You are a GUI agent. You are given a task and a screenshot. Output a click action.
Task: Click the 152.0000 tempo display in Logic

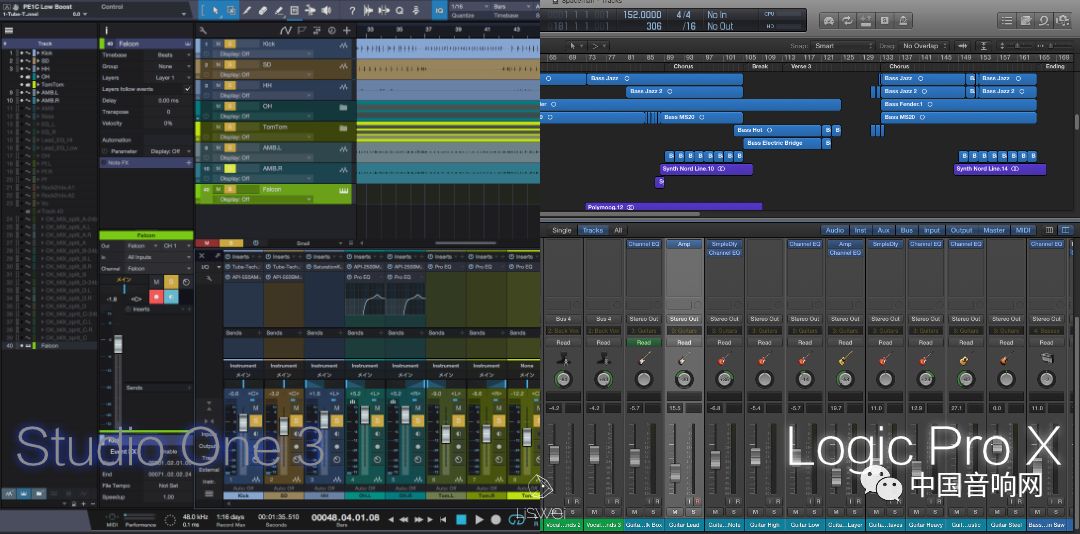(642, 14)
